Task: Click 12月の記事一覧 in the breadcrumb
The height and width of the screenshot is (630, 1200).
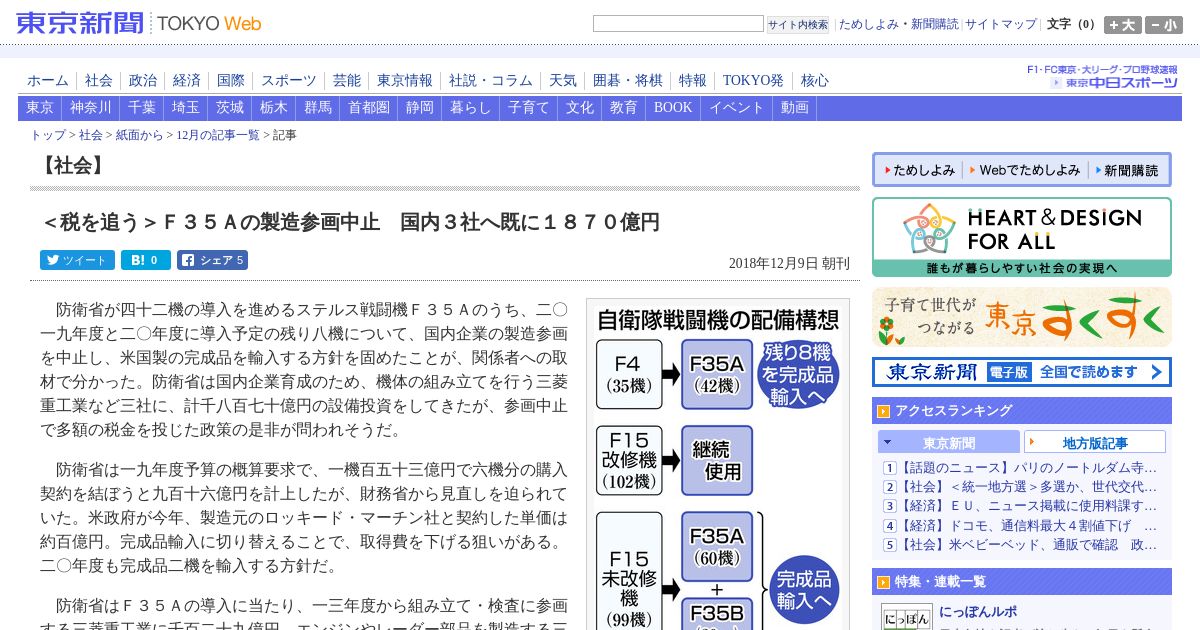Action: pyautogui.click(x=217, y=135)
